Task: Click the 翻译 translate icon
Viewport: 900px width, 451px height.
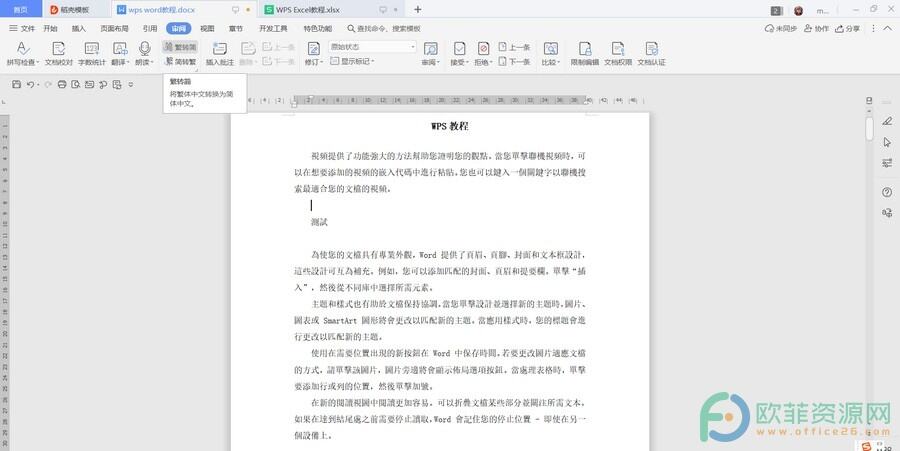Action: 120,48
